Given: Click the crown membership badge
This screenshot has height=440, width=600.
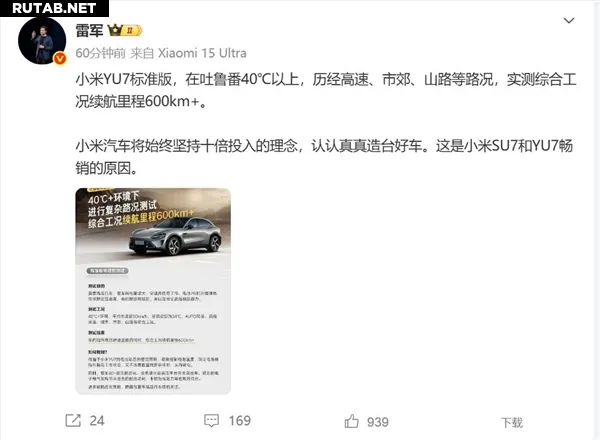Looking at the screenshot, I should (115, 30).
